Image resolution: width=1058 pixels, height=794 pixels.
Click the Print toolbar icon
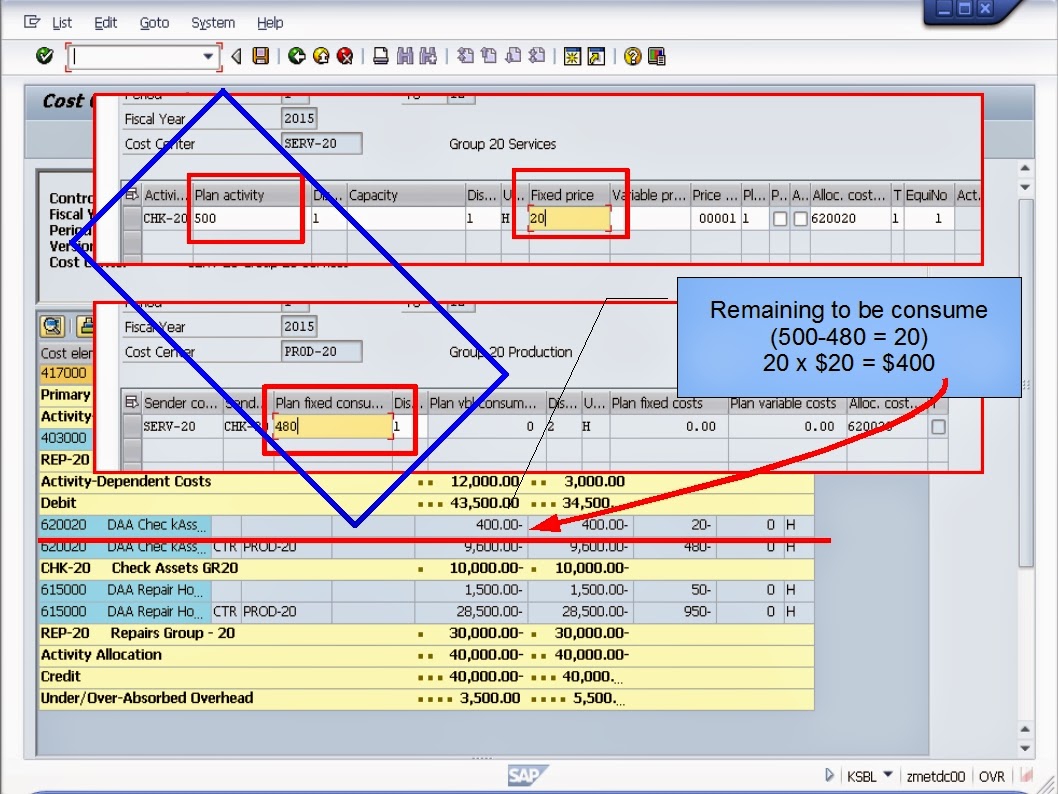pos(380,57)
